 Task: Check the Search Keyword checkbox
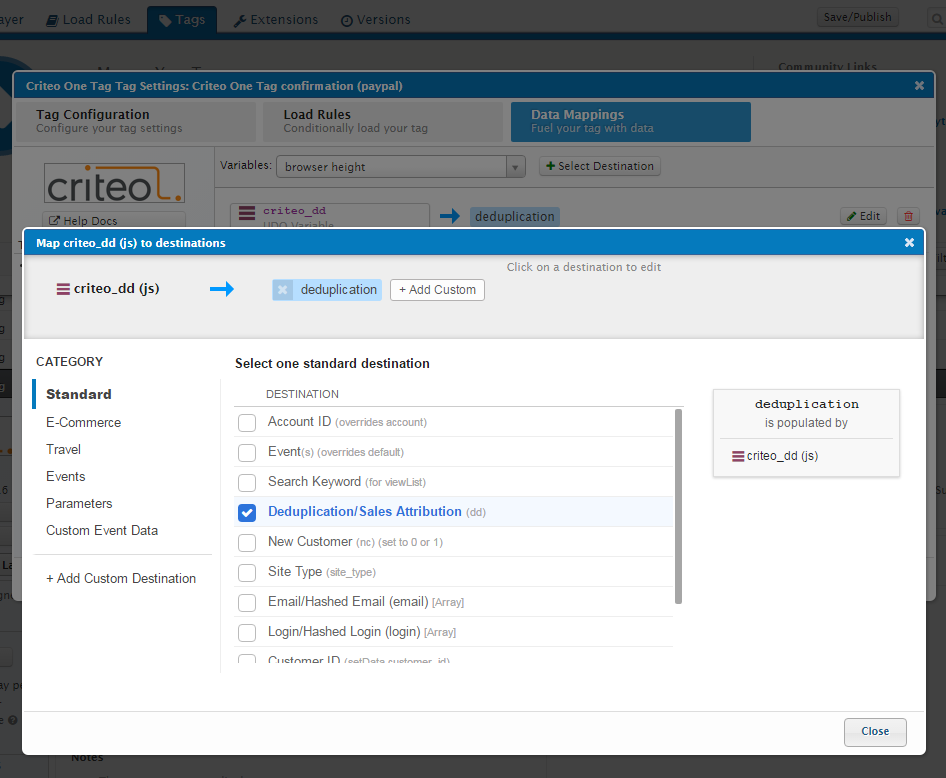pyautogui.click(x=247, y=482)
